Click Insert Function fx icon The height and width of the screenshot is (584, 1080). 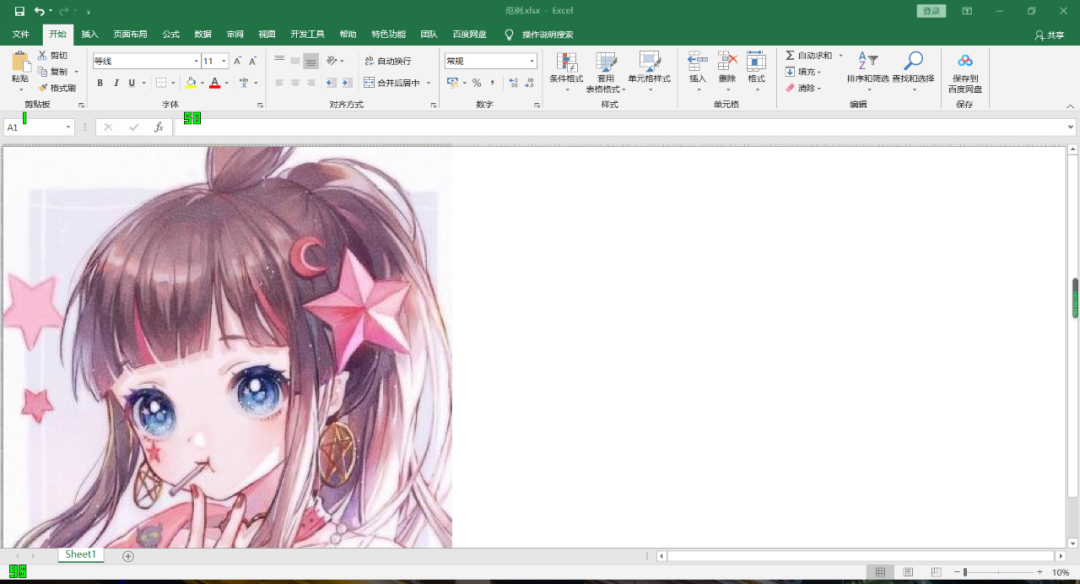(158, 127)
